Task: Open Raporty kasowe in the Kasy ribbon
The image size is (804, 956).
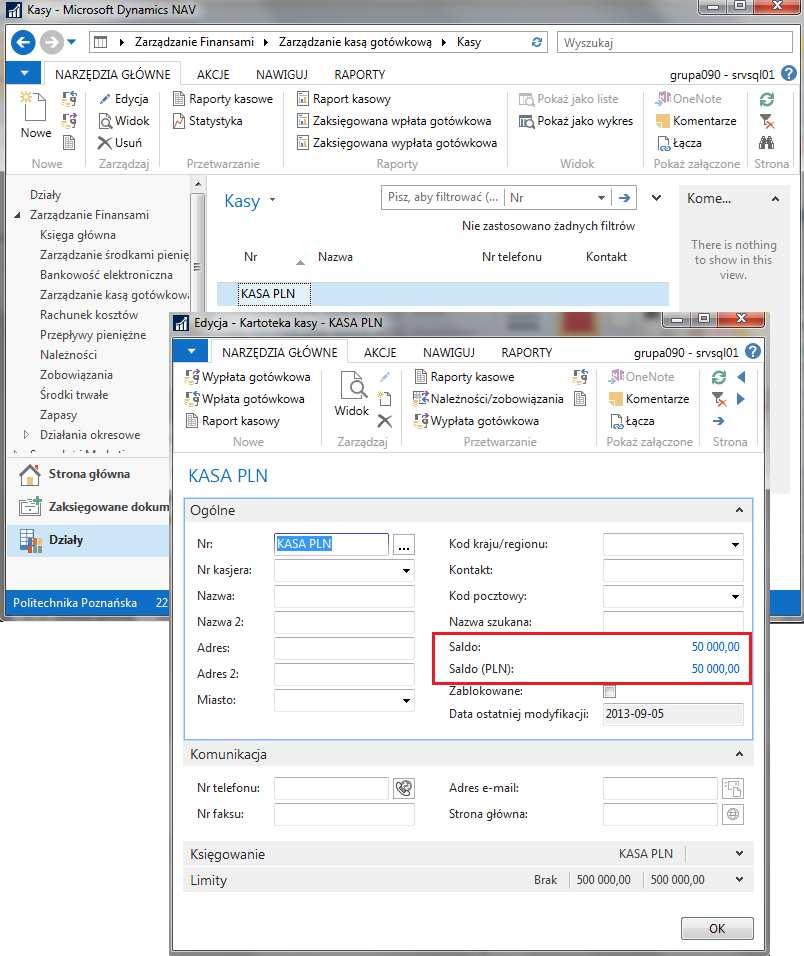Action: tap(223, 99)
